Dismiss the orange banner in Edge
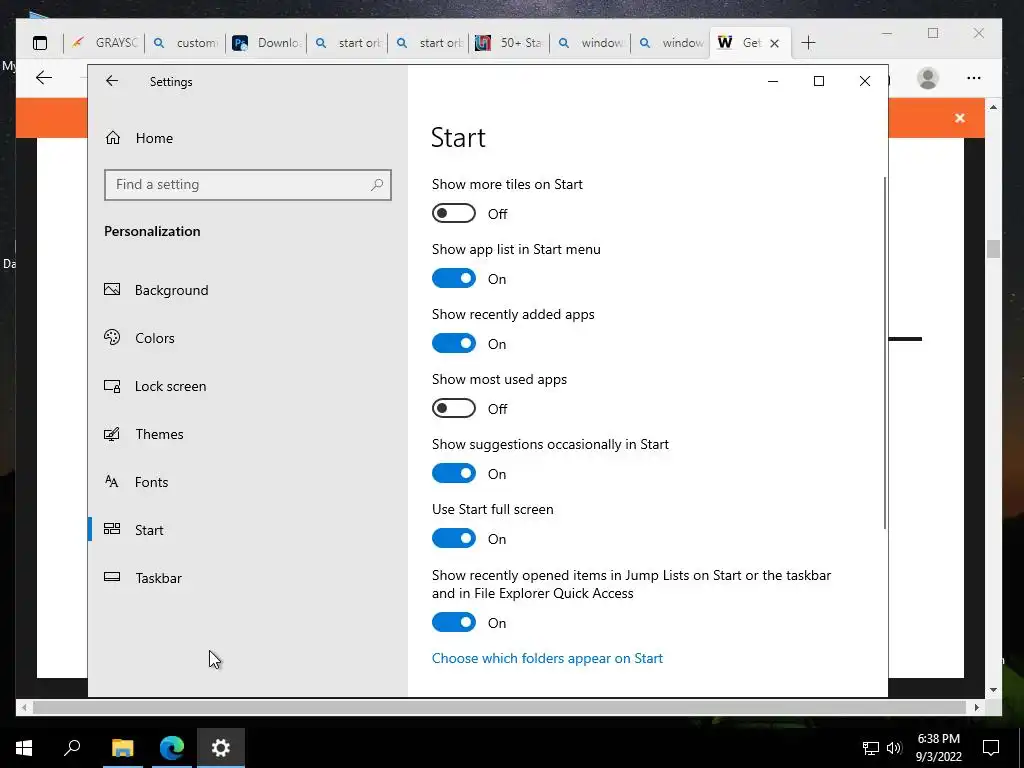This screenshot has width=1024, height=768. coord(959,118)
